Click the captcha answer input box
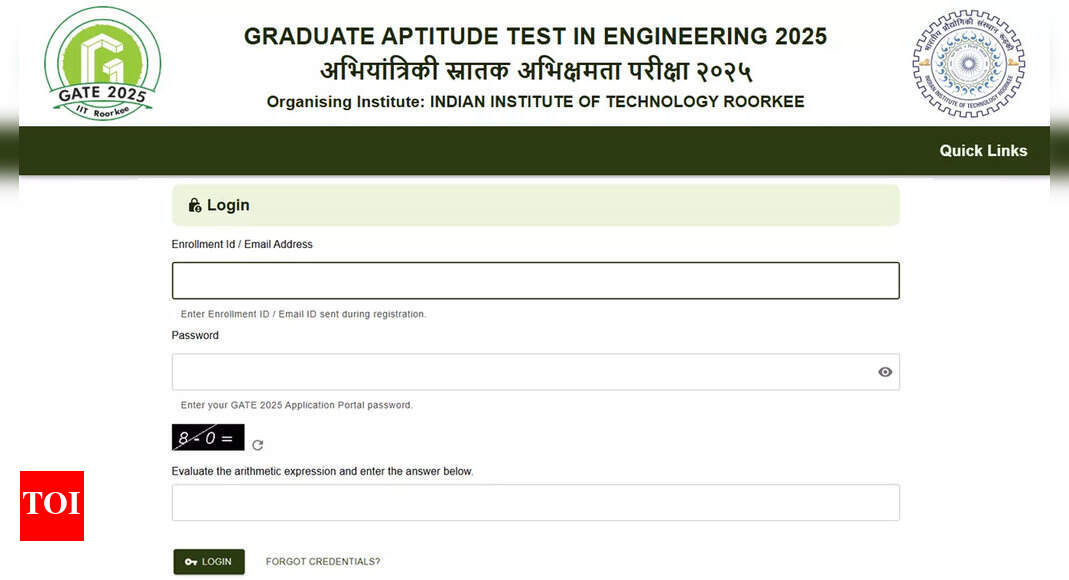Viewport: 1069px width, 580px height. (x=536, y=503)
